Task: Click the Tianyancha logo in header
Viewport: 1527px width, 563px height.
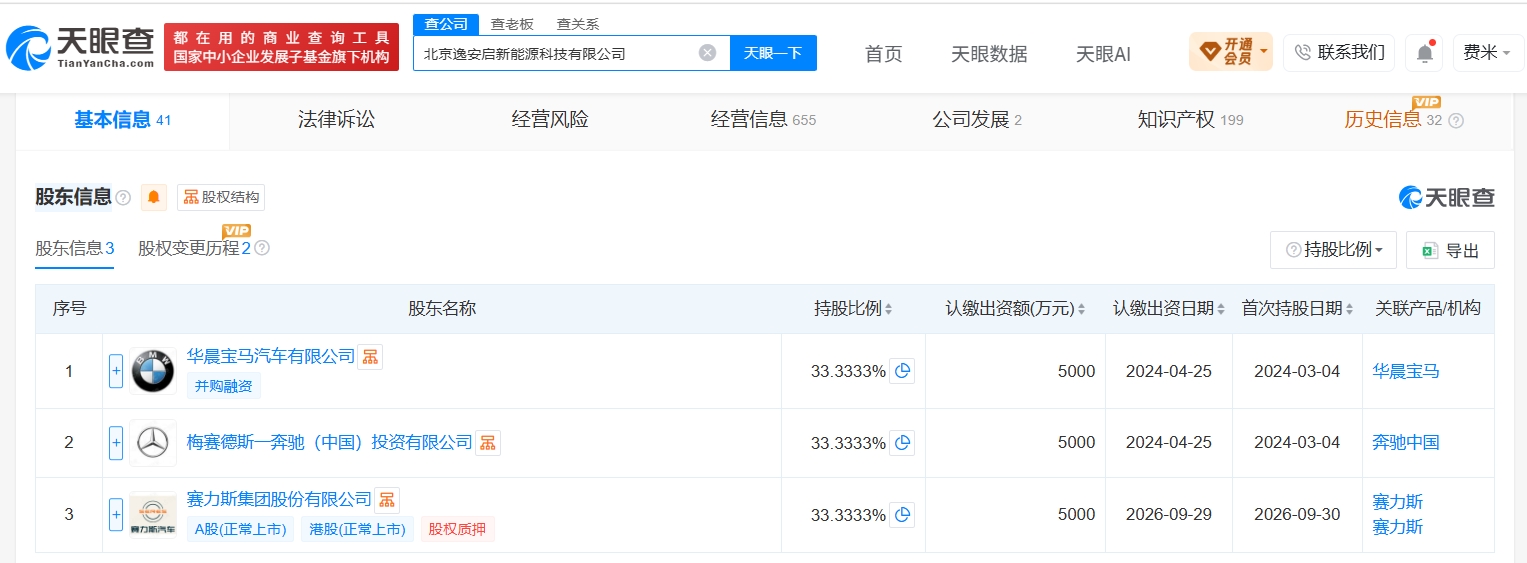Action: pyautogui.click(x=80, y=46)
